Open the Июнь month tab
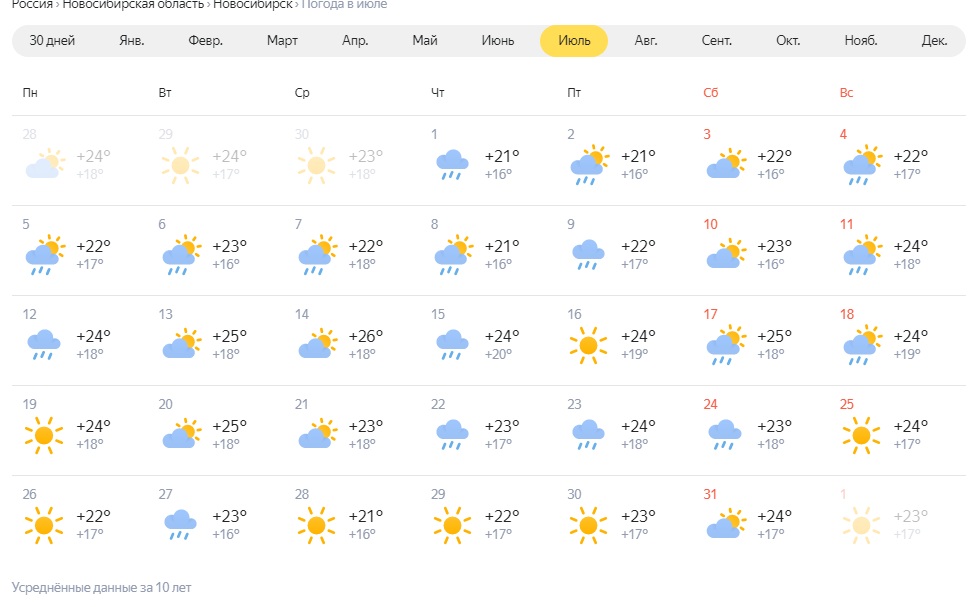The height and width of the screenshot is (607, 975). [x=498, y=41]
